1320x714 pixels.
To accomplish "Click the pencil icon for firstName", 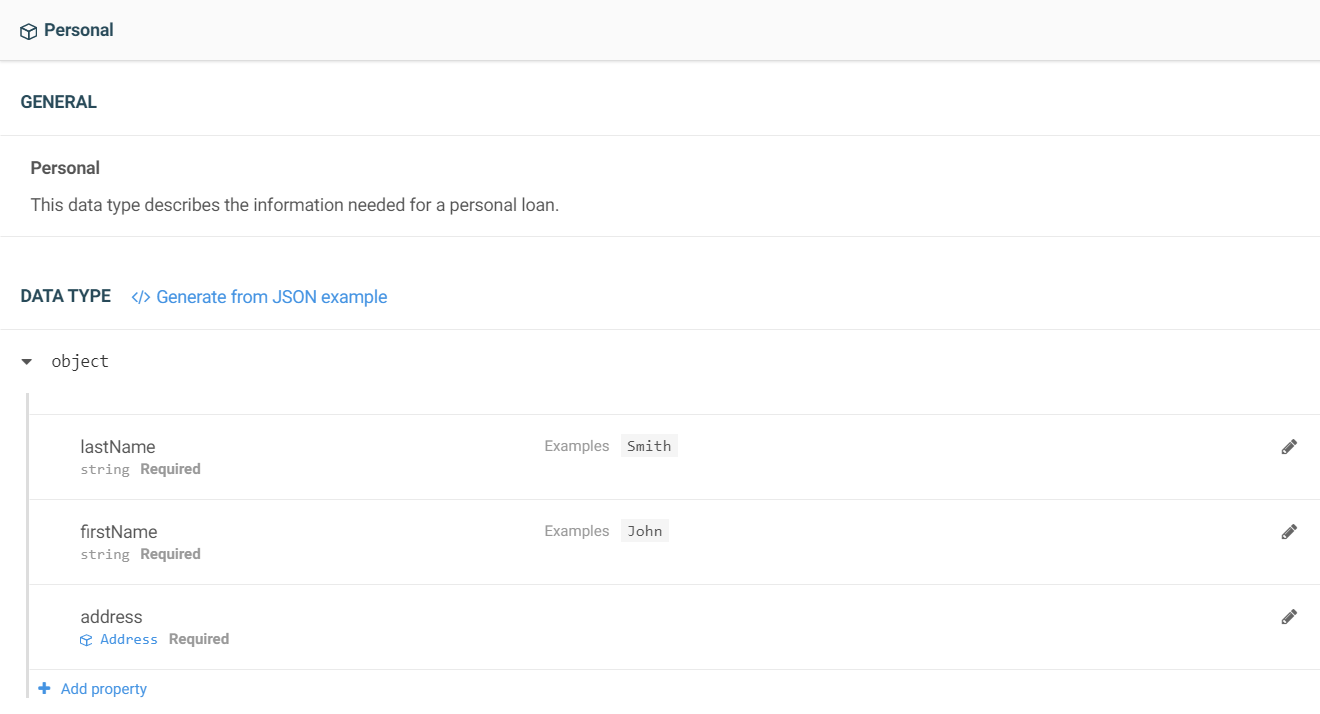I will 1289,532.
